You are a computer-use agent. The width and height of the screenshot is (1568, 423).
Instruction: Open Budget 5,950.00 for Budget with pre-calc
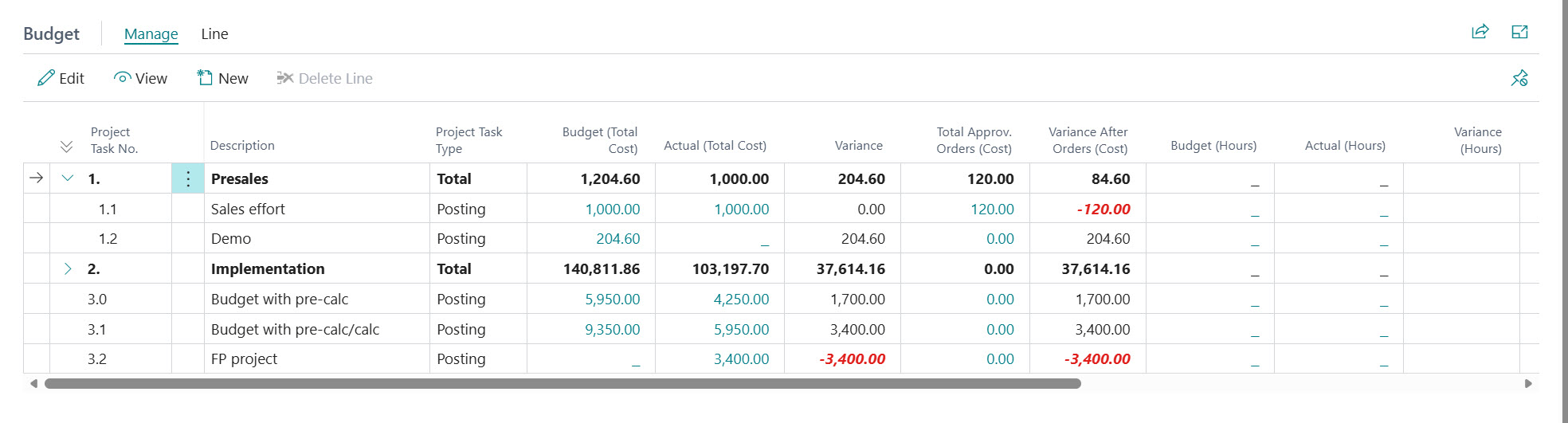coord(613,299)
